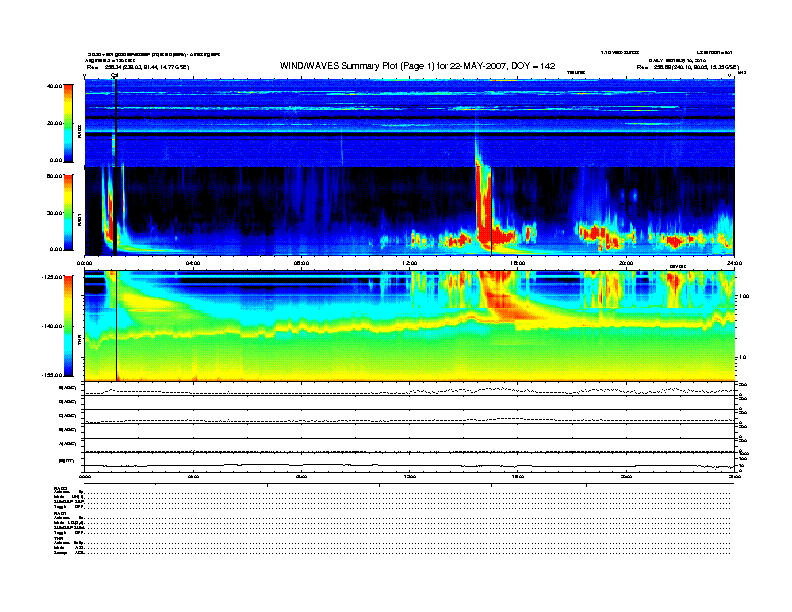Screen dimensions: 792x612
Task: Click the RAD2 intensity color bar
Action: coord(68,124)
